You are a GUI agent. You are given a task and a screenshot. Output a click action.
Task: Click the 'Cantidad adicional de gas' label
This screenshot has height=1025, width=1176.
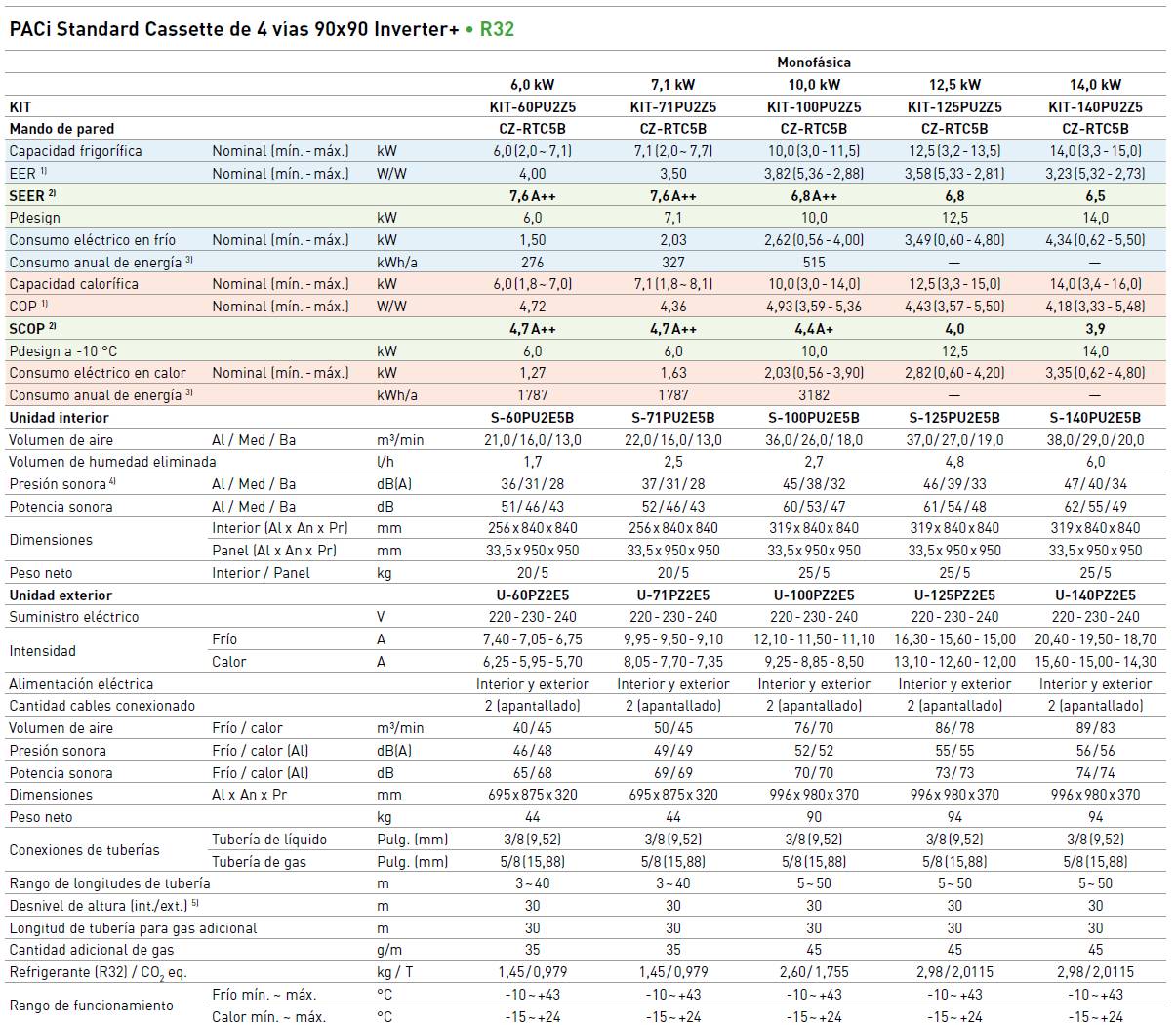click(92, 950)
